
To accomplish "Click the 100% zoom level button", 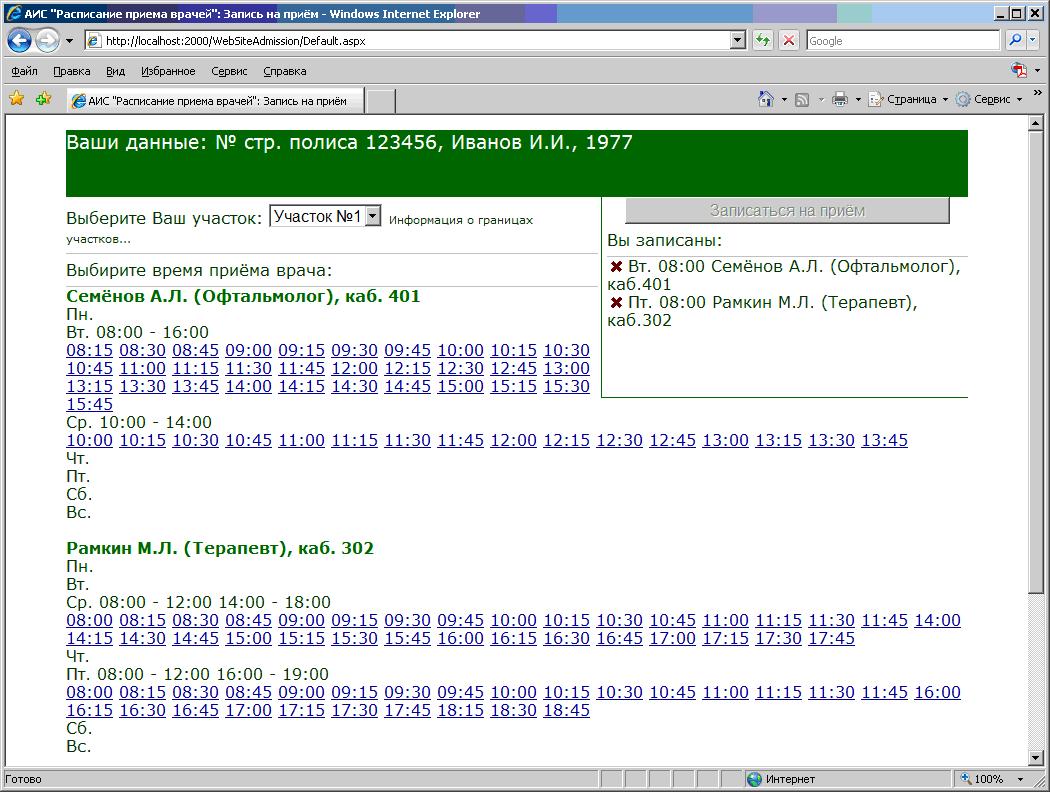I will coord(982,779).
